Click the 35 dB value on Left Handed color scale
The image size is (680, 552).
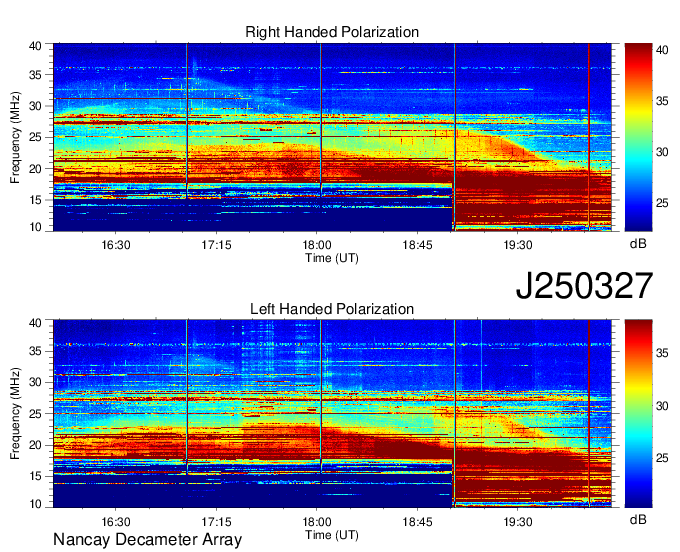662,353
